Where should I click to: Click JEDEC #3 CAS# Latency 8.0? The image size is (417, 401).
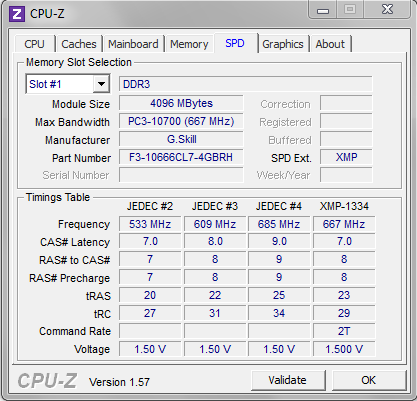215,241
